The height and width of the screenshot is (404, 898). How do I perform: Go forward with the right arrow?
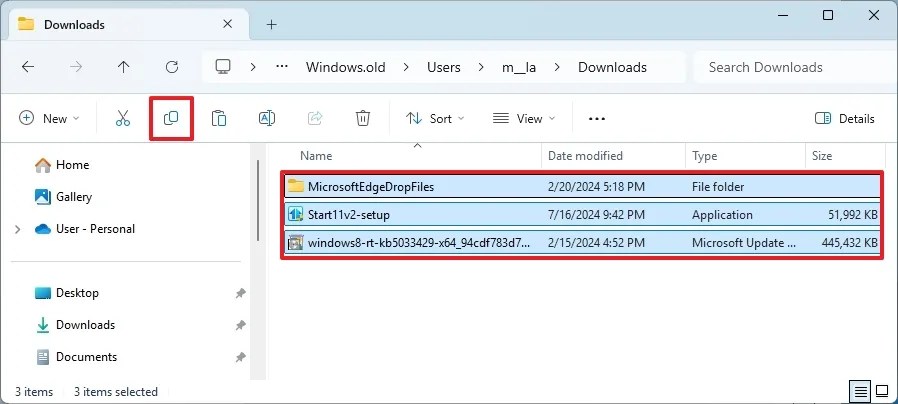(x=76, y=67)
